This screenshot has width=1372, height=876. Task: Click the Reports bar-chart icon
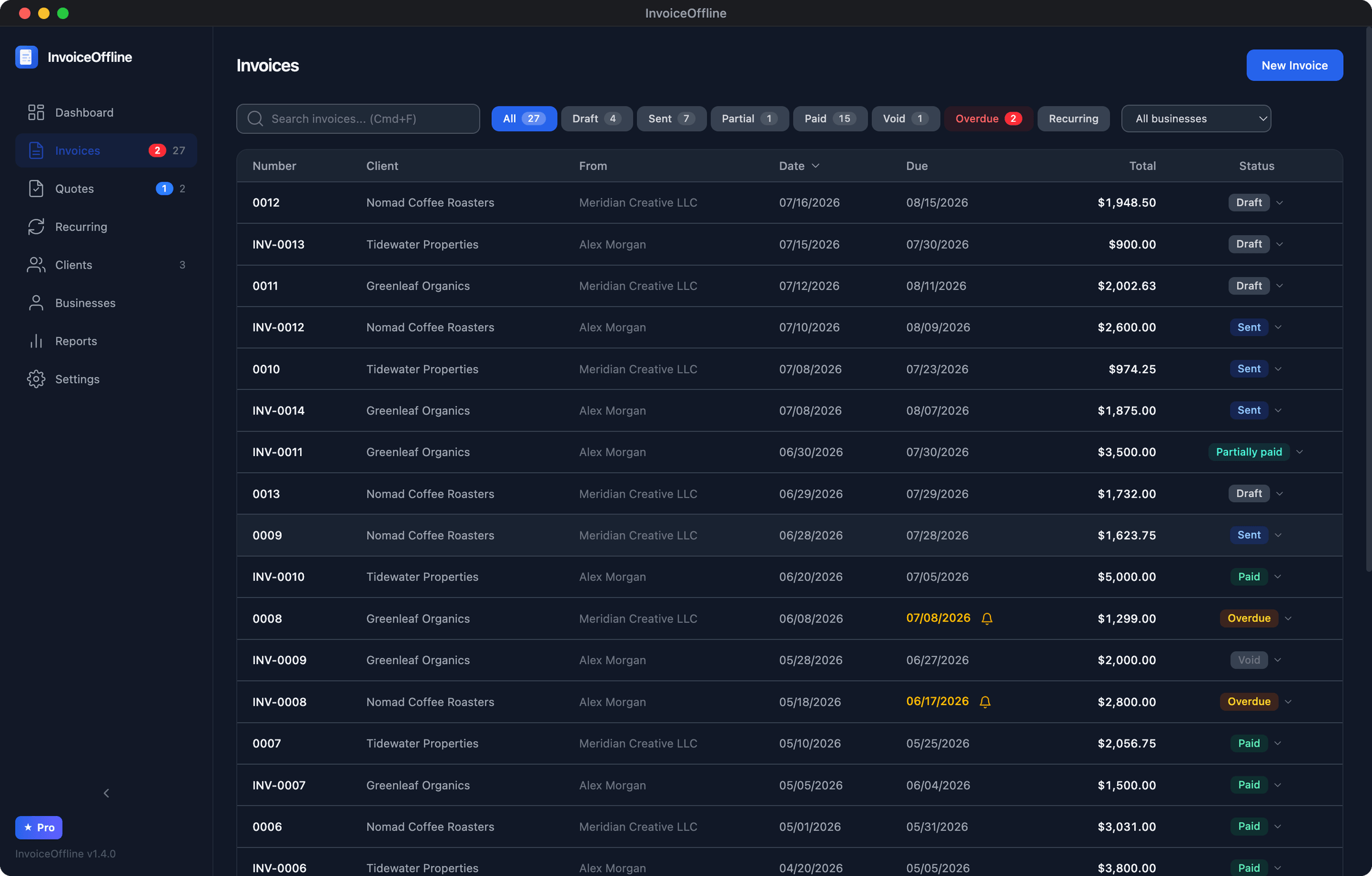click(36, 341)
